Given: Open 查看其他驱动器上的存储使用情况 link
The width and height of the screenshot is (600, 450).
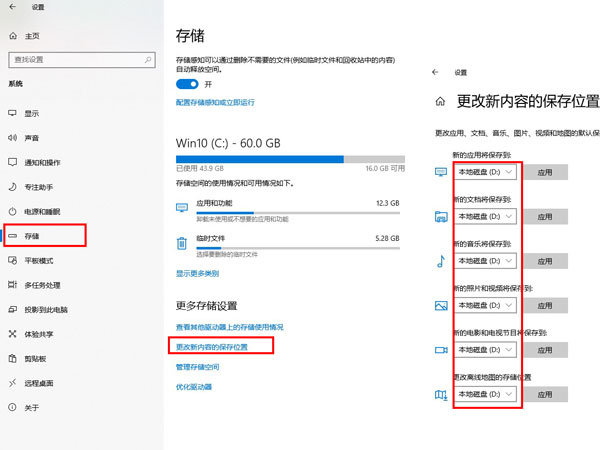Looking at the screenshot, I should 230,327.
